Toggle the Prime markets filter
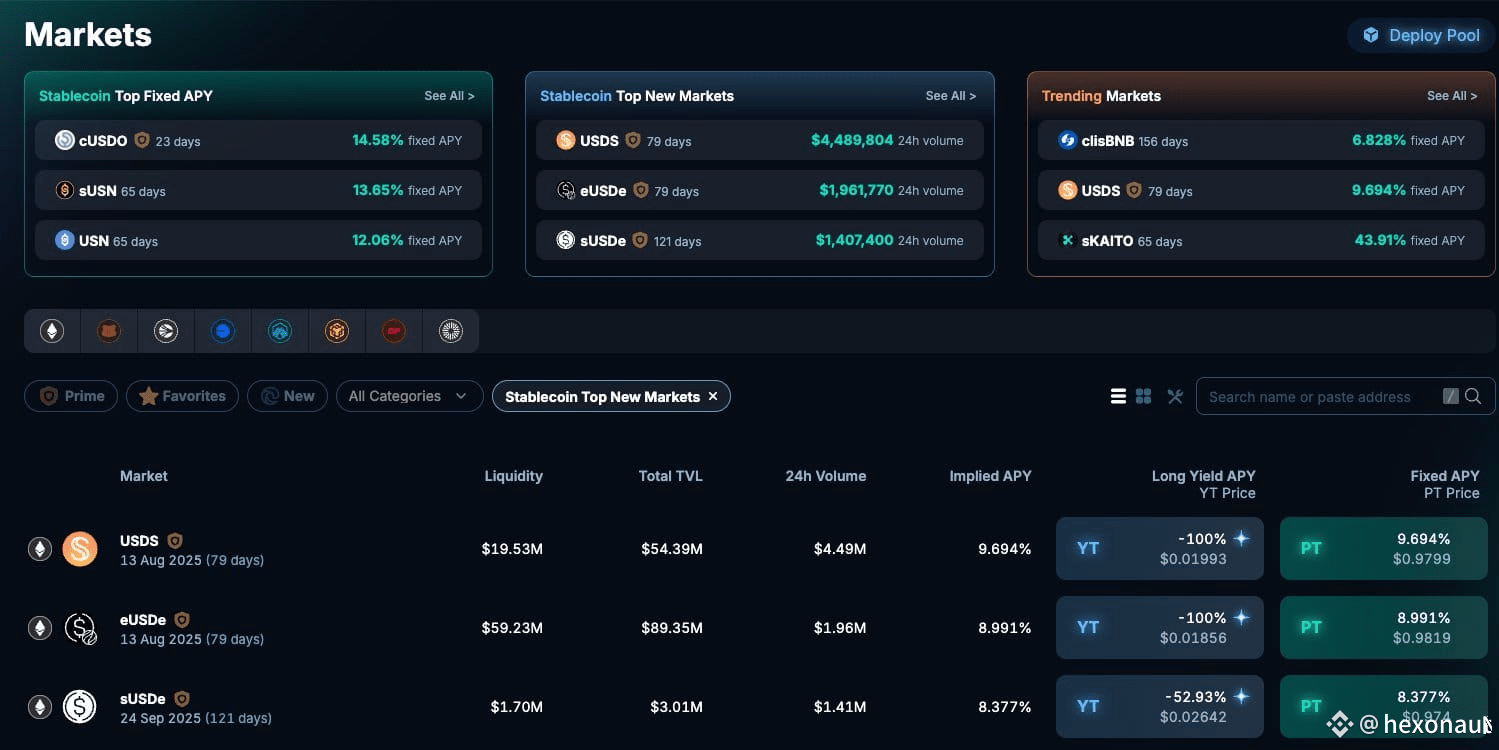The height and width of the screenshot is (750, 1499). [71, 396]
